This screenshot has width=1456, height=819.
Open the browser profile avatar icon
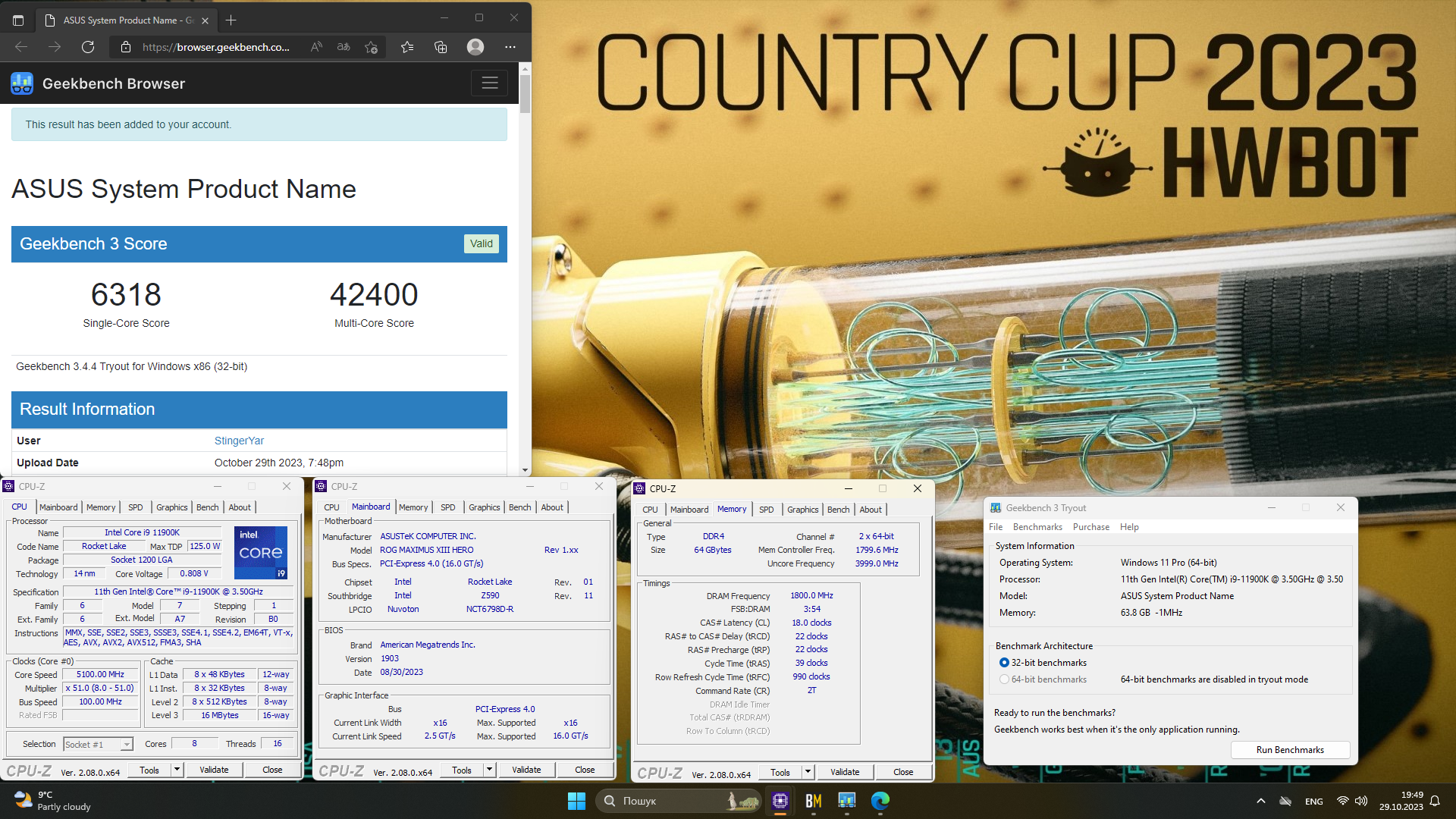pyautogui.click(x=475, y=47)
